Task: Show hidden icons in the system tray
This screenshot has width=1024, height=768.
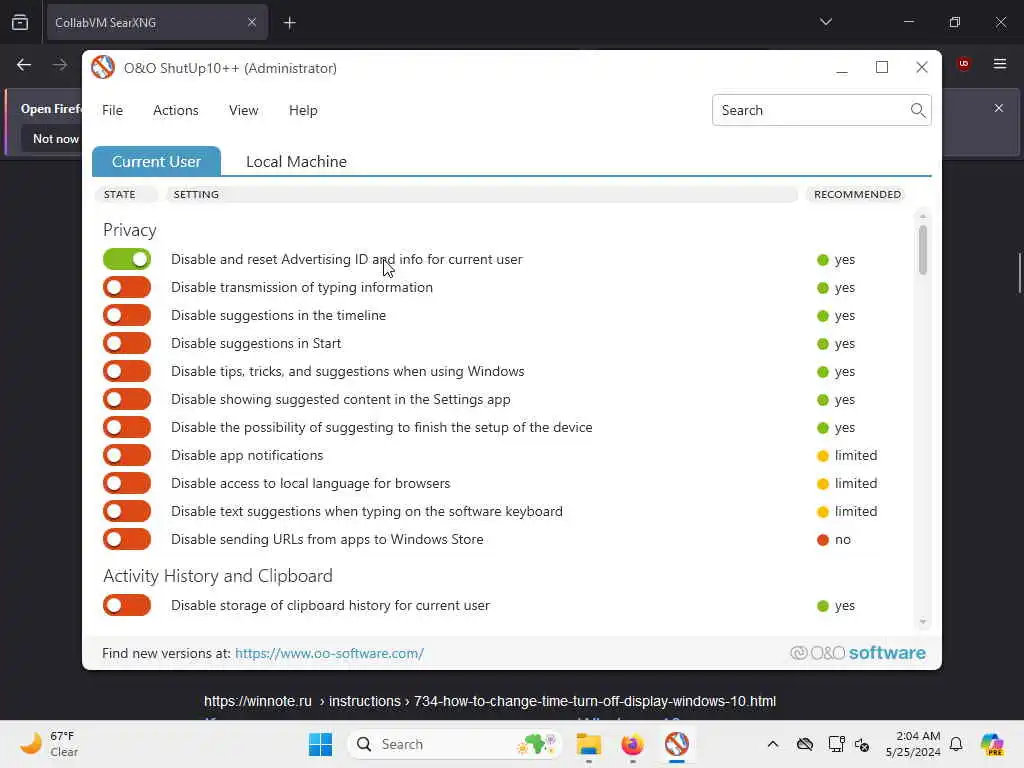Action: [x=773, y=744]
